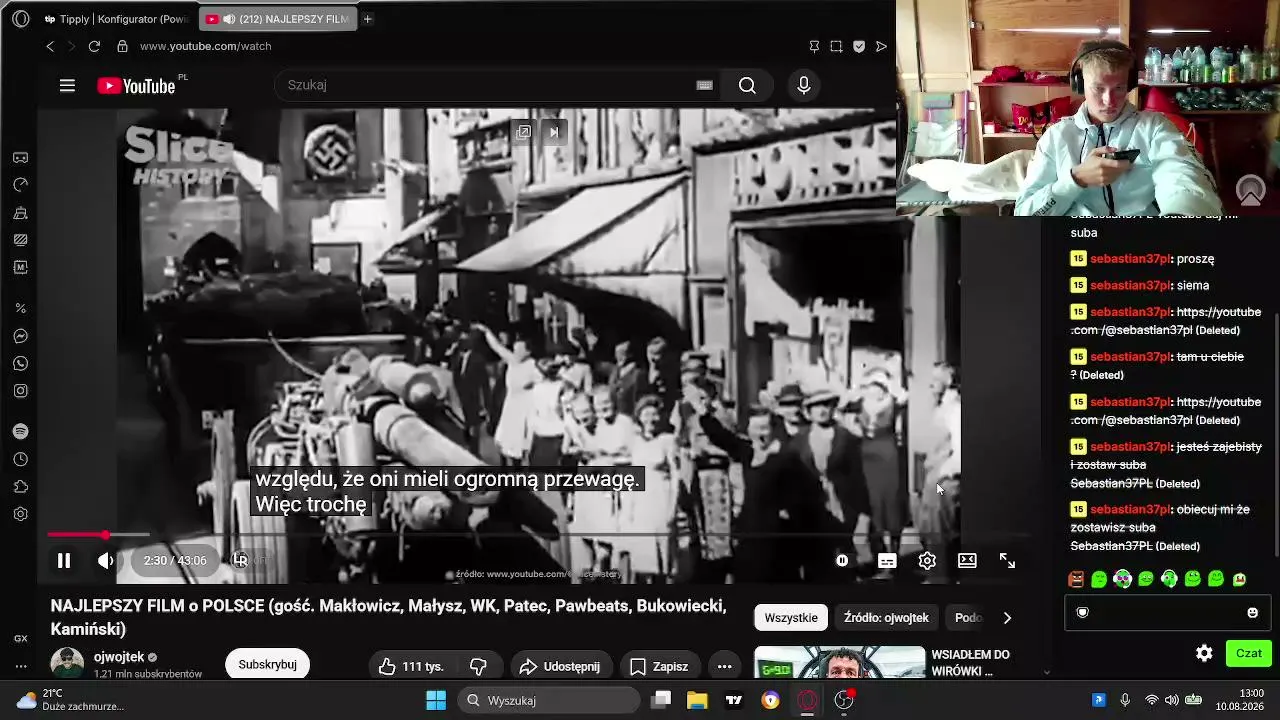Select the NAJLEPSZY FILM YouTube tab
Viewport: 1280px width, 720px height.
pos(277,19)
